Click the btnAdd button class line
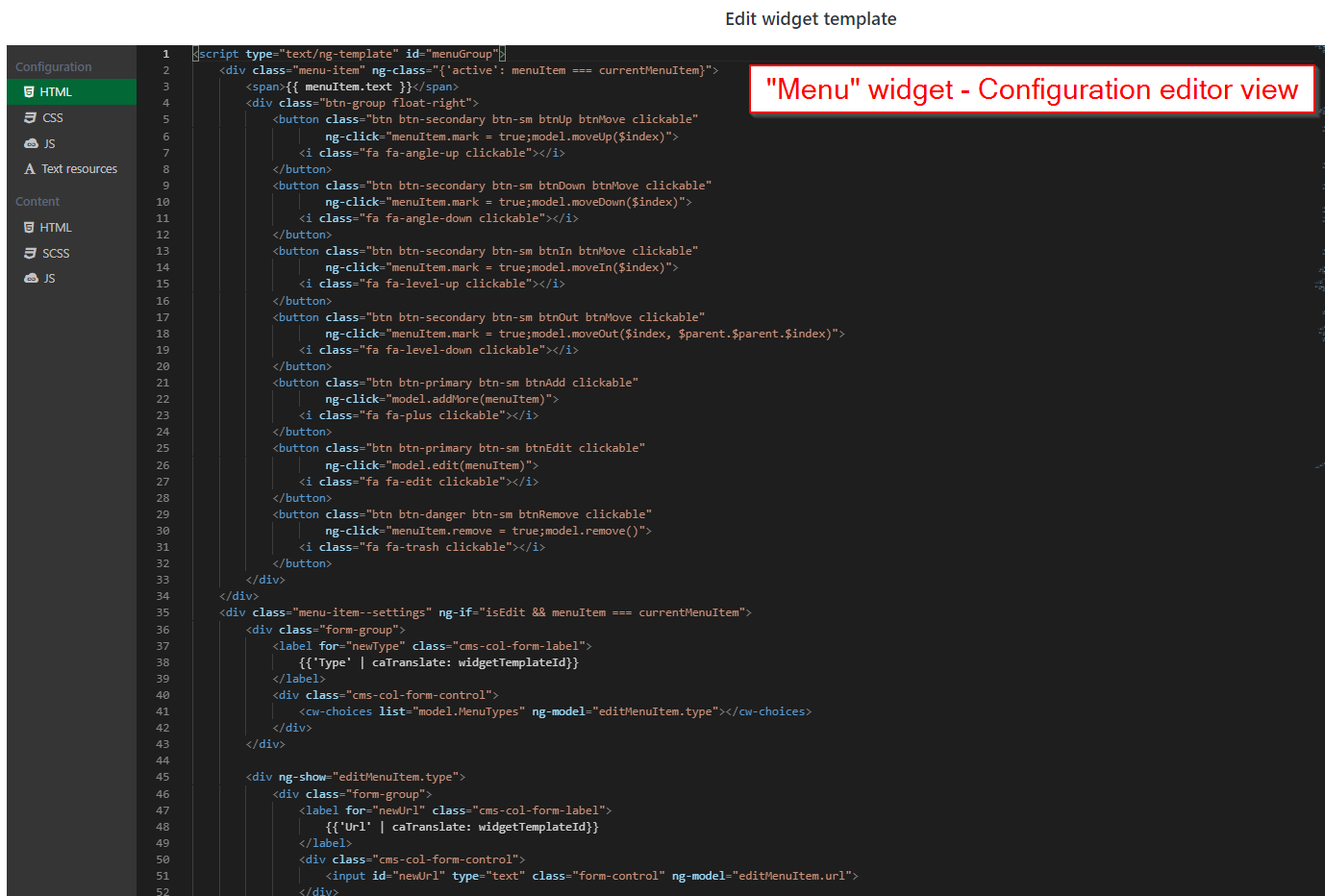1325x896 pixels. pos(456,383)
